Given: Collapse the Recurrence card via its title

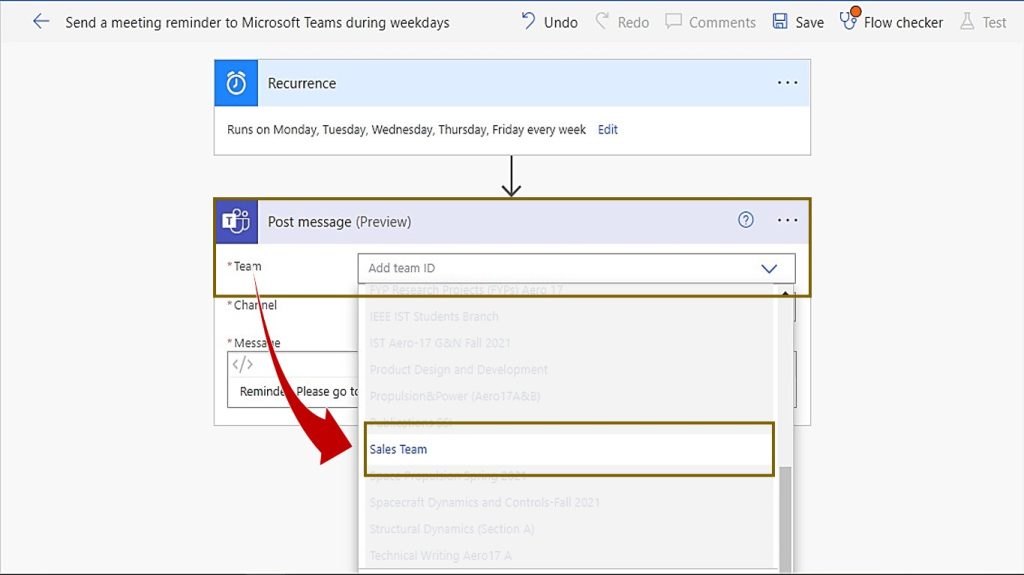Looking at the screenshot, I should coord(302,83).
